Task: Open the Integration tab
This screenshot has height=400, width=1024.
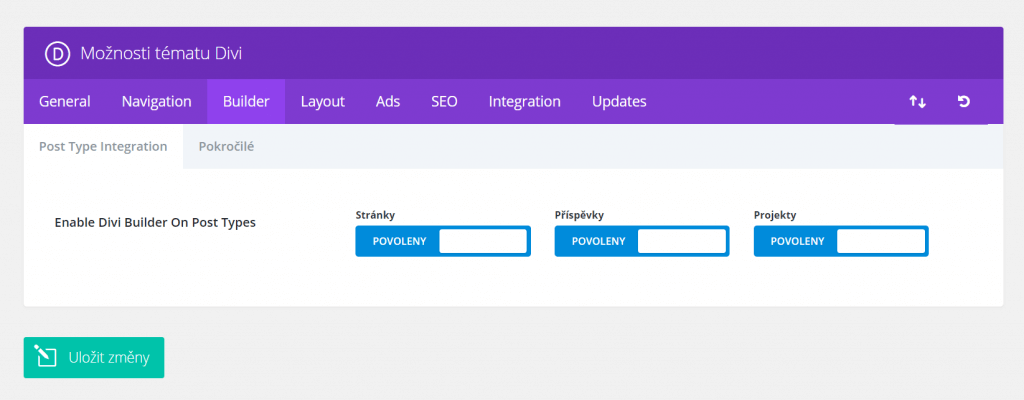Action: [524, 101]
